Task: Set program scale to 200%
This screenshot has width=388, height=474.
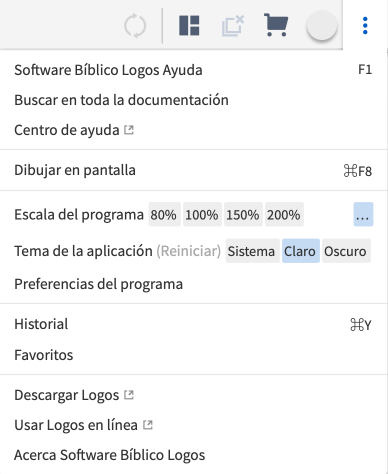Action: coord(284,214)
